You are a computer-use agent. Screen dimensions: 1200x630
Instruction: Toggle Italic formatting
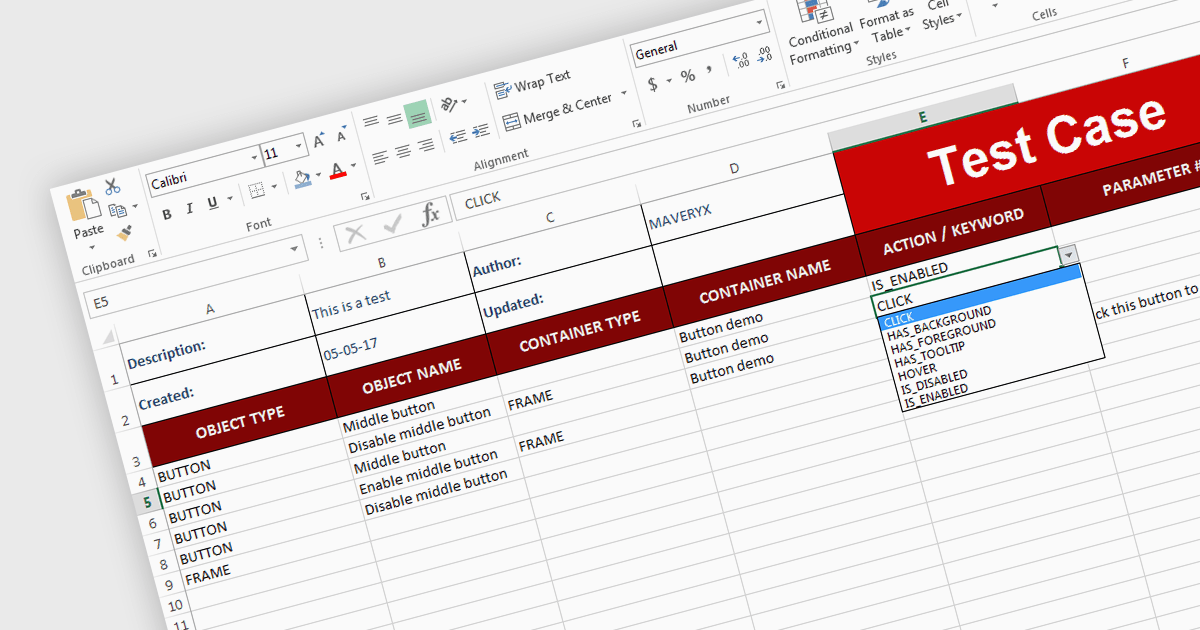(190, 208)
